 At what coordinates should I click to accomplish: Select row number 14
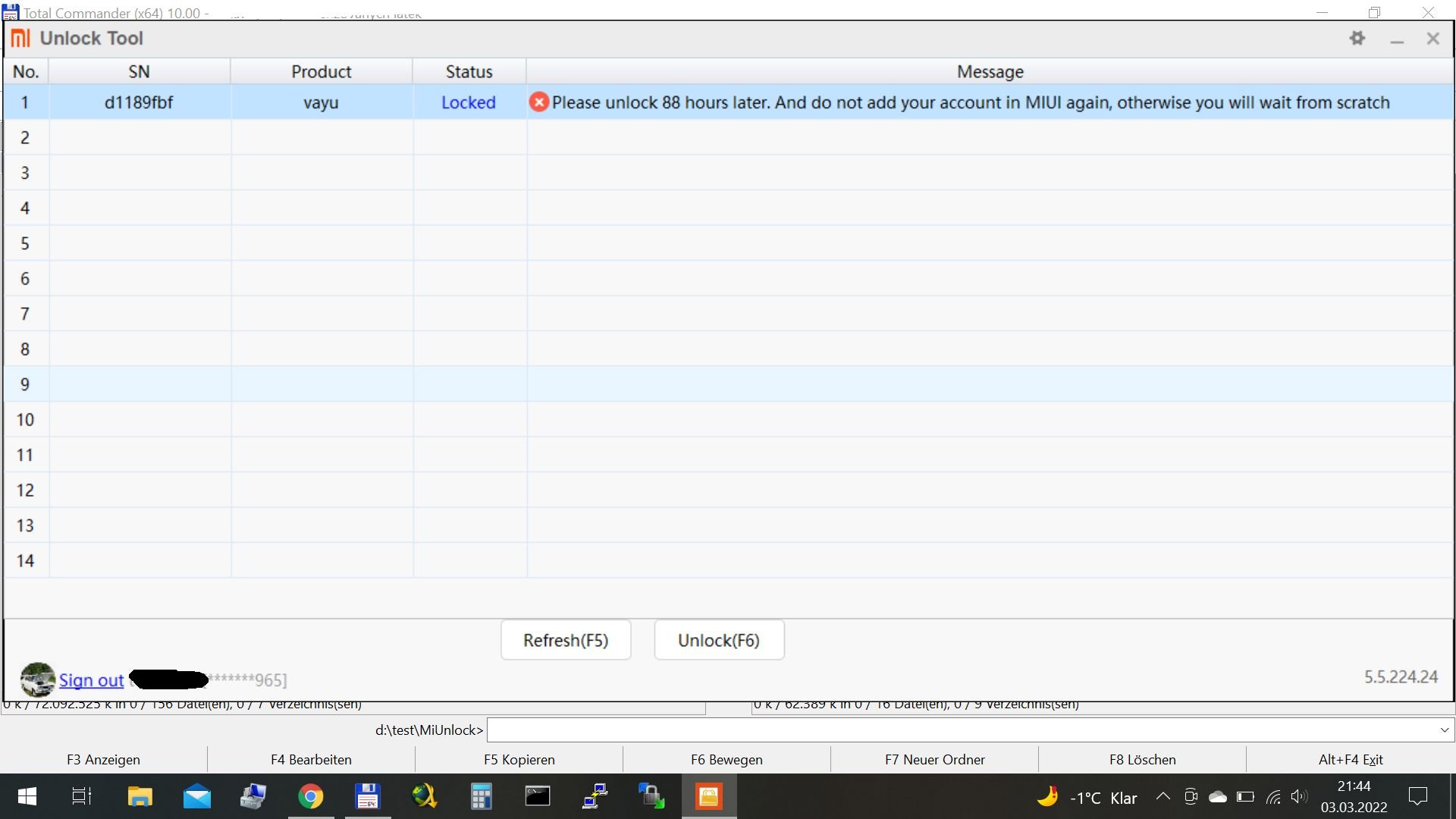click(x=728, y=560)
